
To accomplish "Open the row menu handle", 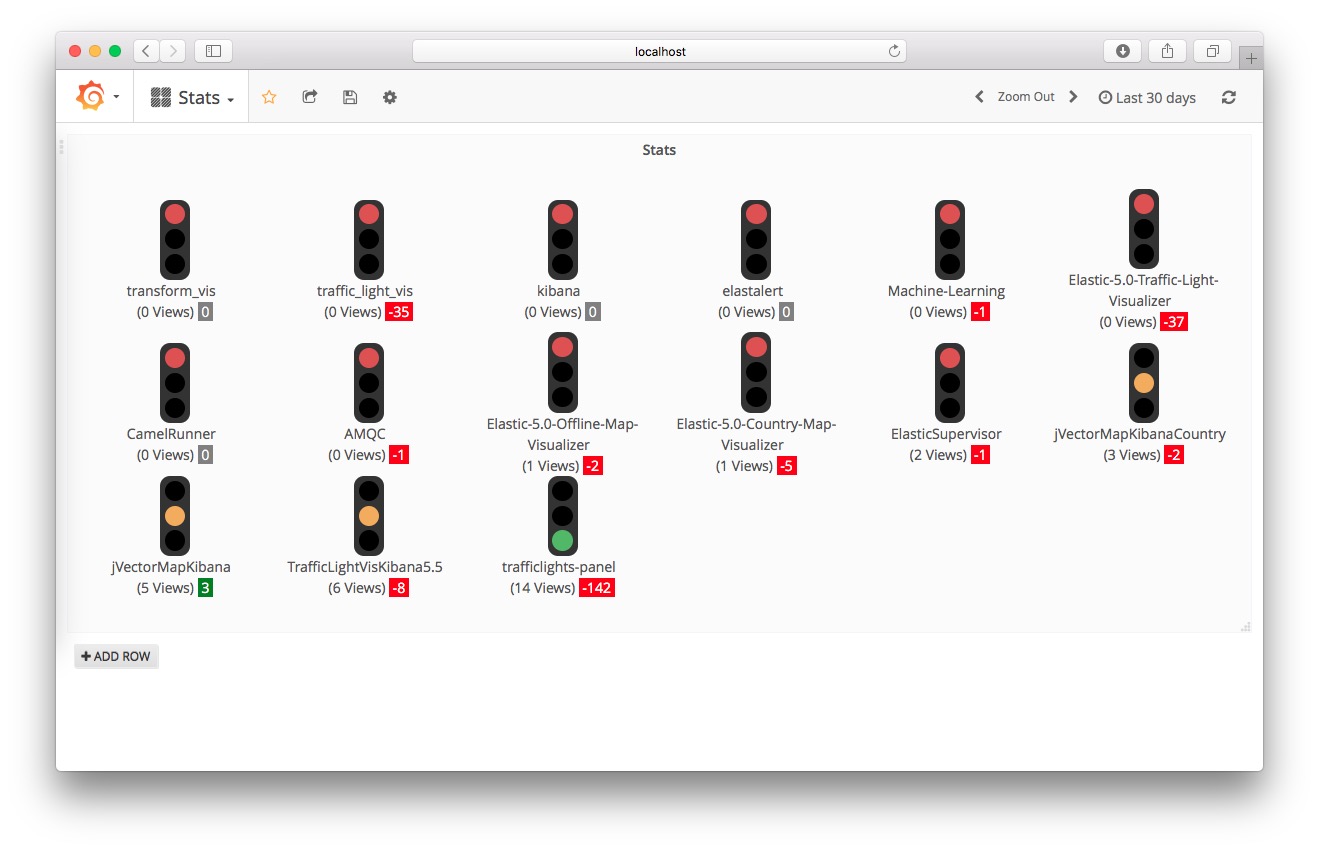I will tap(61, 147).
